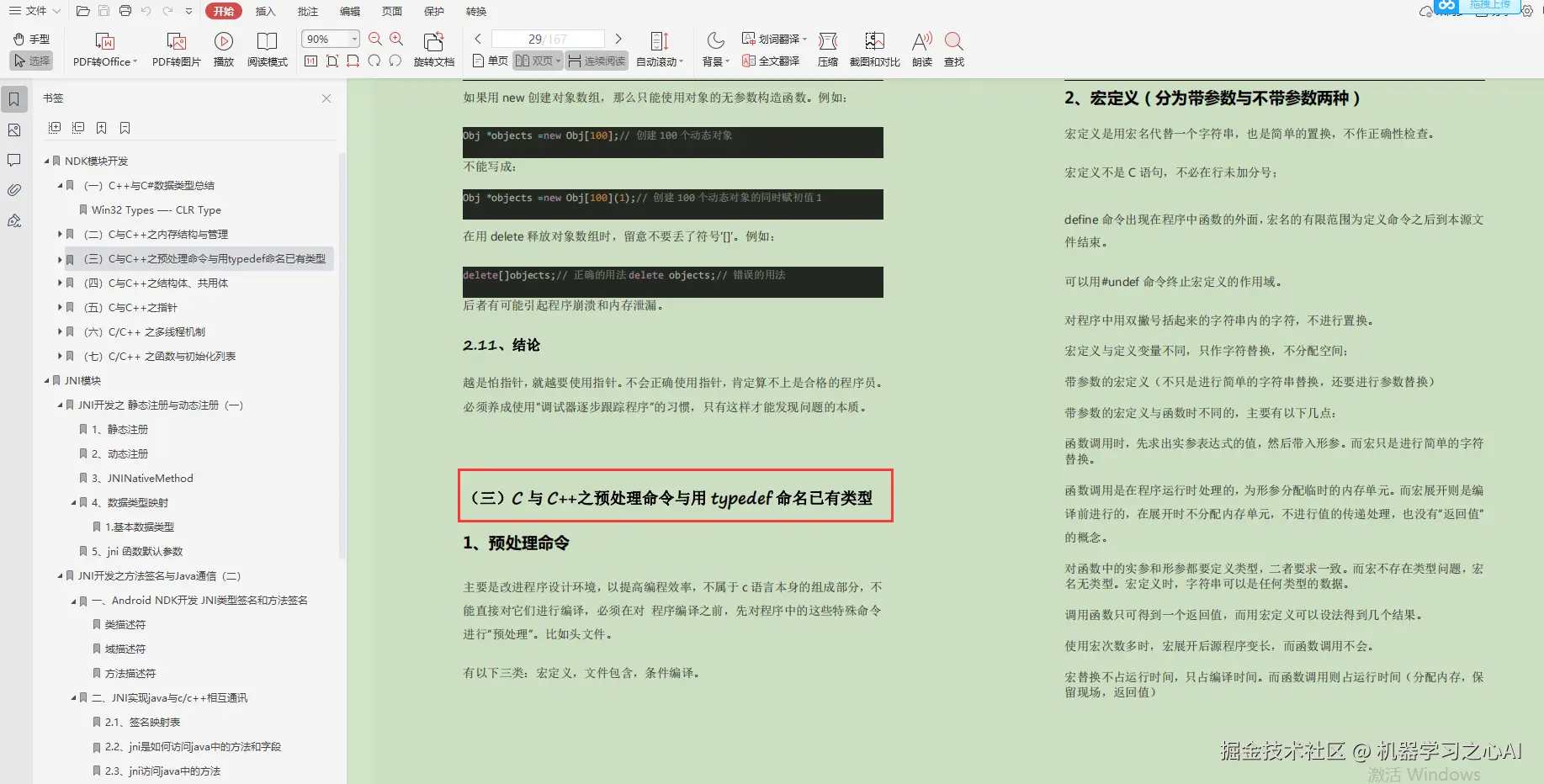This screenshot has height=784, width=1544.
Task: Click full text translation (全文翻译)
Action: pyautogui.click(x=771, y=61)
